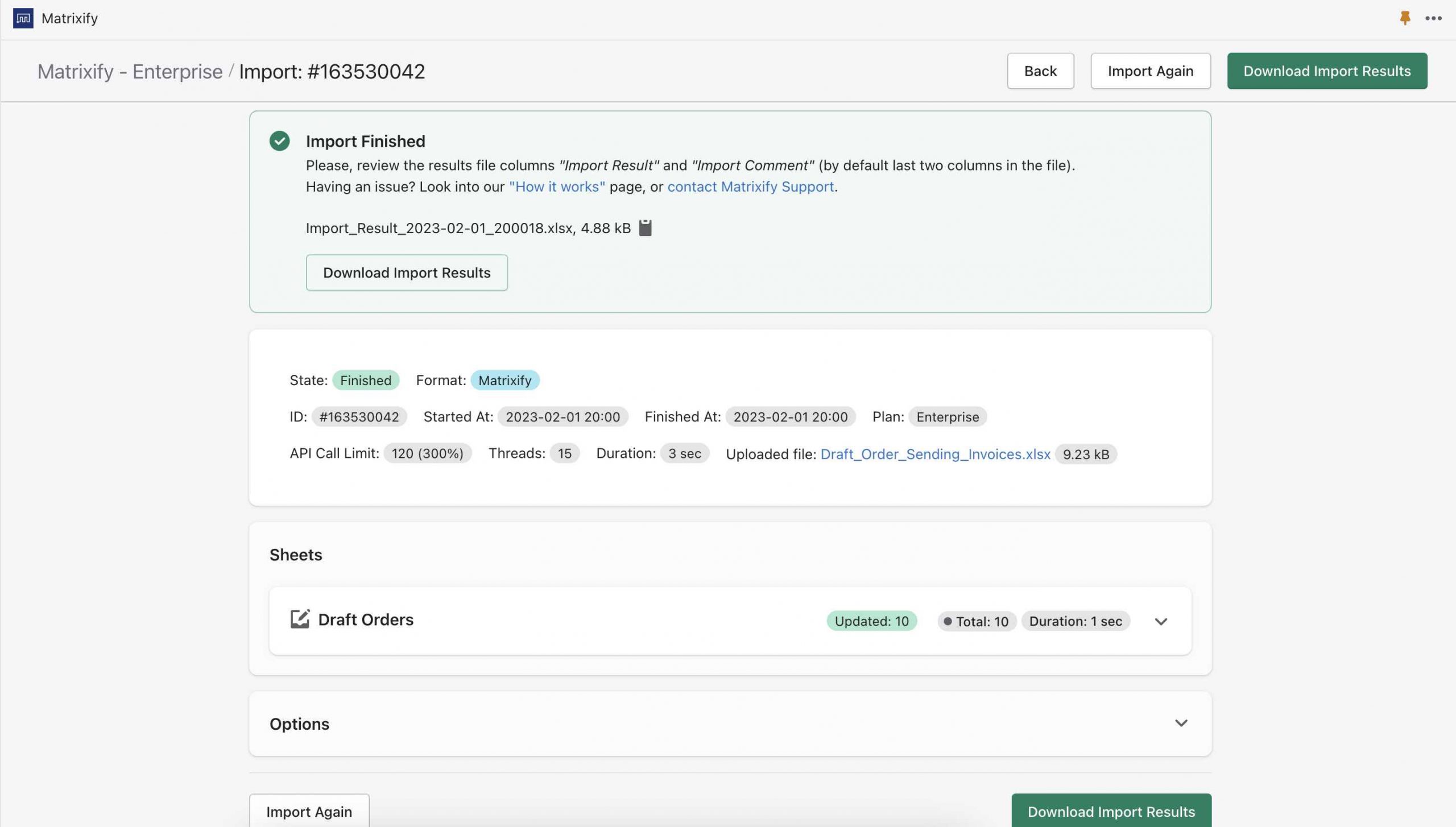The height and width of the screenshot is (827, 1456).
Task: Expand the Options section
Action: pyautogui.click(x=1181, y=723)
